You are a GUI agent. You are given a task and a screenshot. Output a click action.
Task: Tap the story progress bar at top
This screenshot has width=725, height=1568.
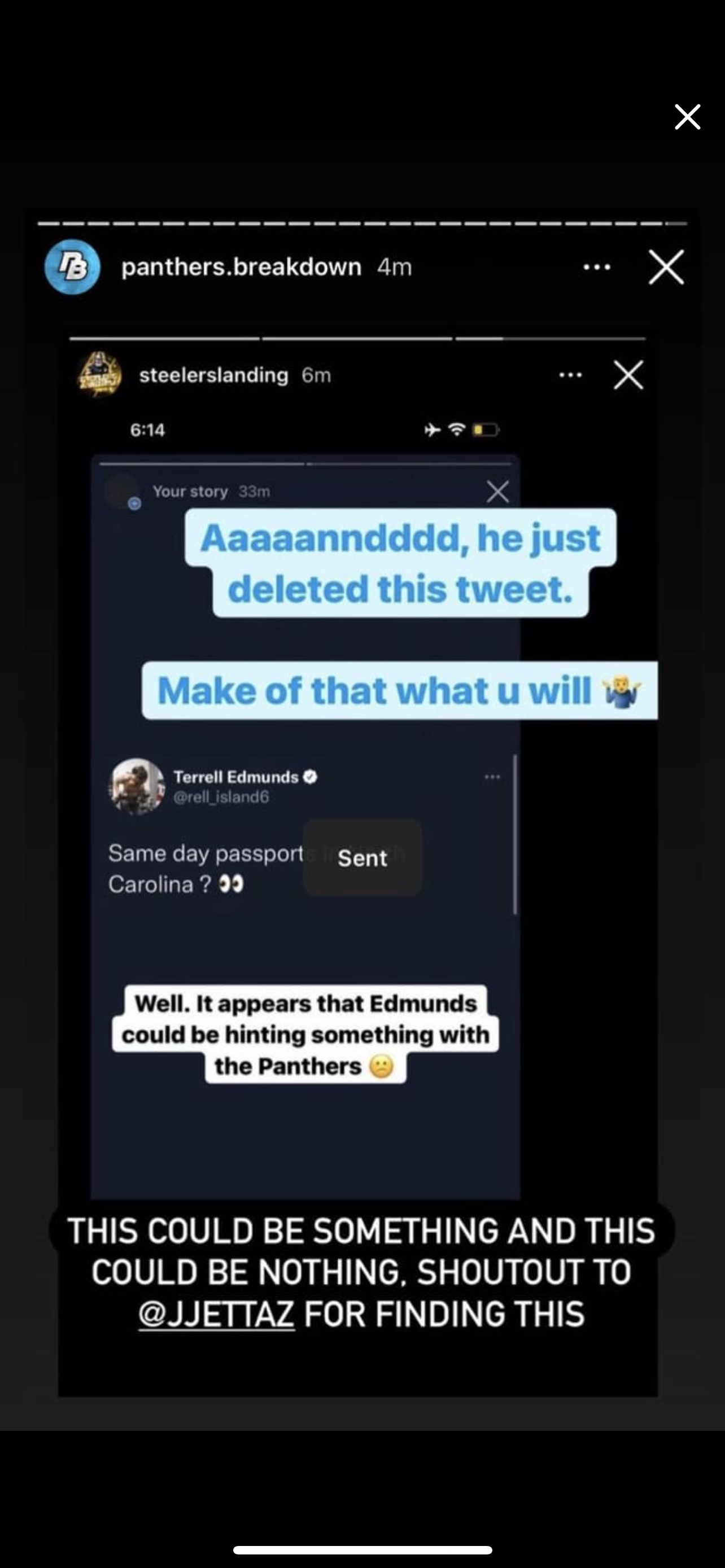(x=362, y=224)
